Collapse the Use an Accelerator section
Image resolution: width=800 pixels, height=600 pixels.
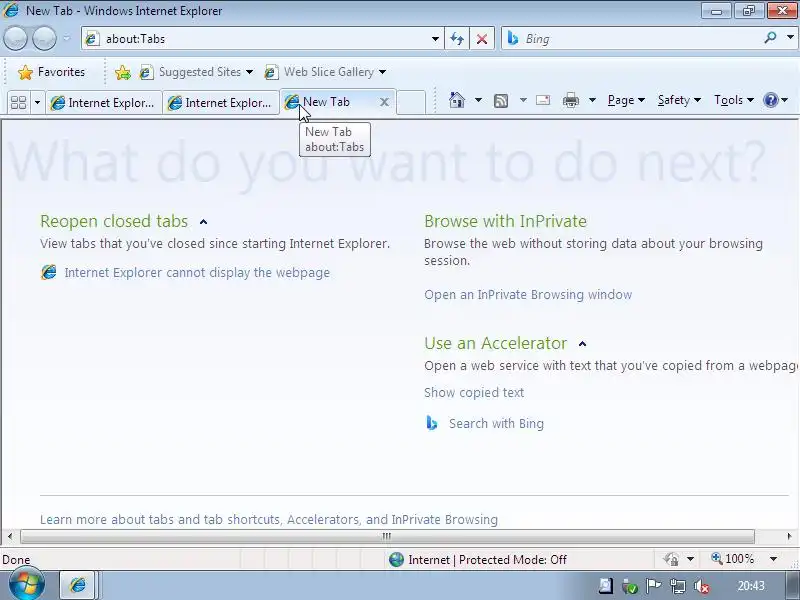[x=583, y=344]
